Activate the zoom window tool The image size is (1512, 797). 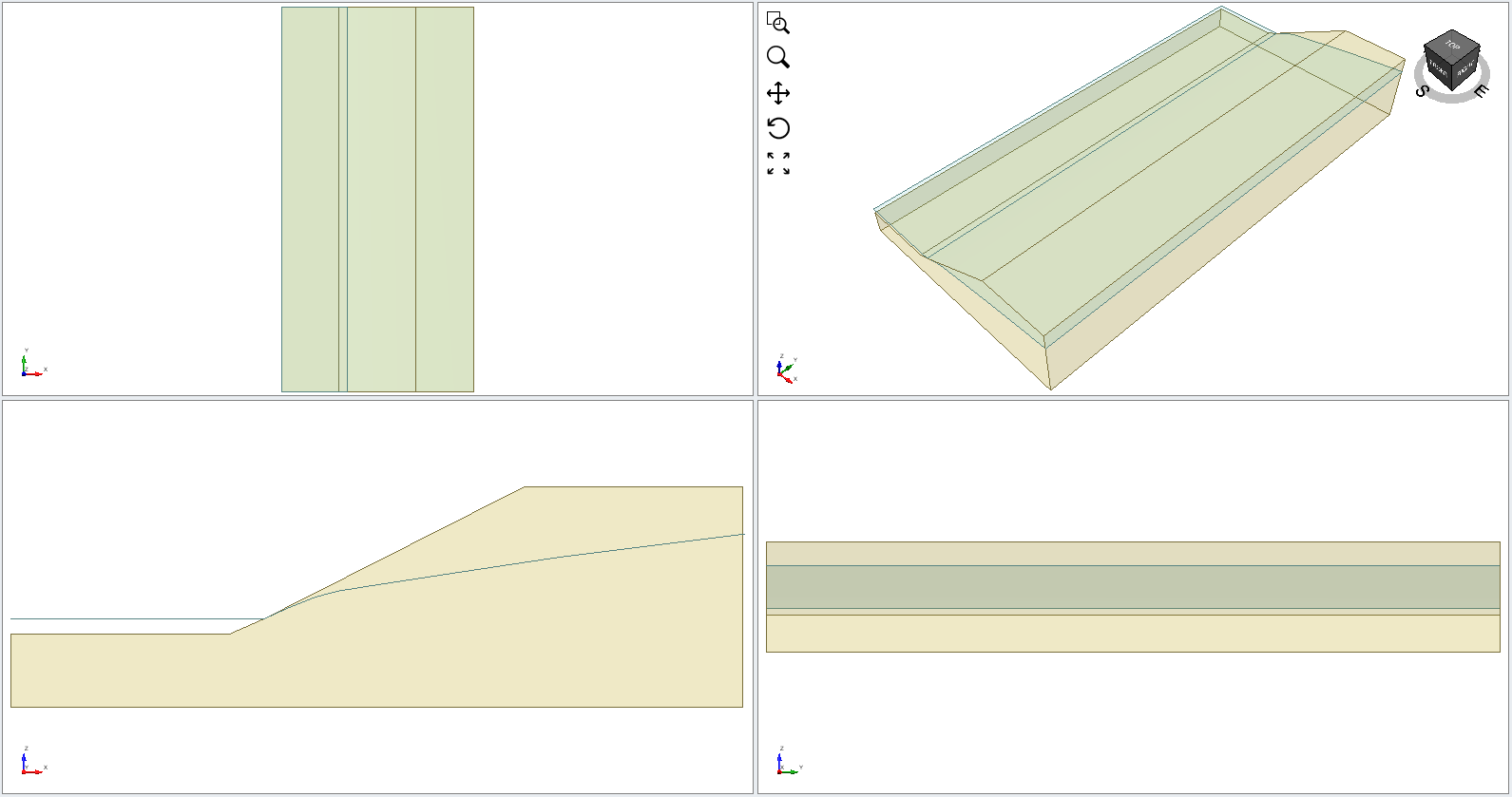(777, 23)
